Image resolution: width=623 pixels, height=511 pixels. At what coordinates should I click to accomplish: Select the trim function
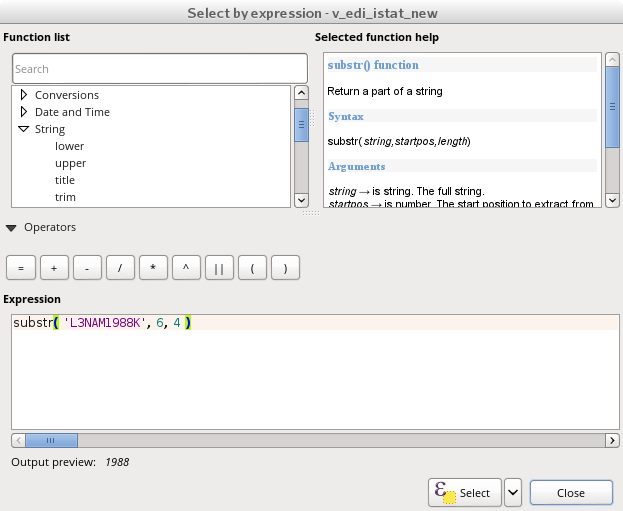point(65,197)
